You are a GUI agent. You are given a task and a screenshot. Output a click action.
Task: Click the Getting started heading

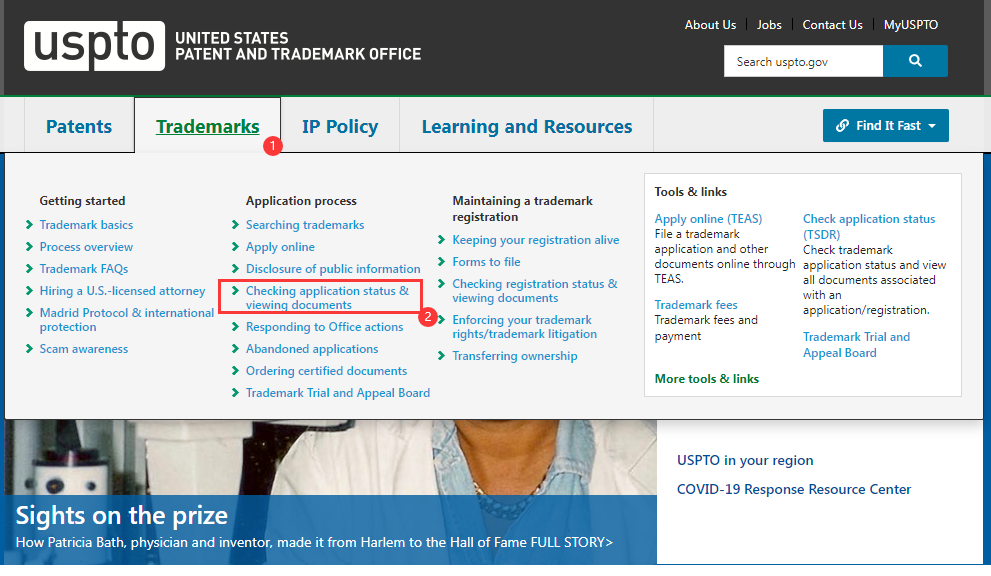[x=82, y=201]
